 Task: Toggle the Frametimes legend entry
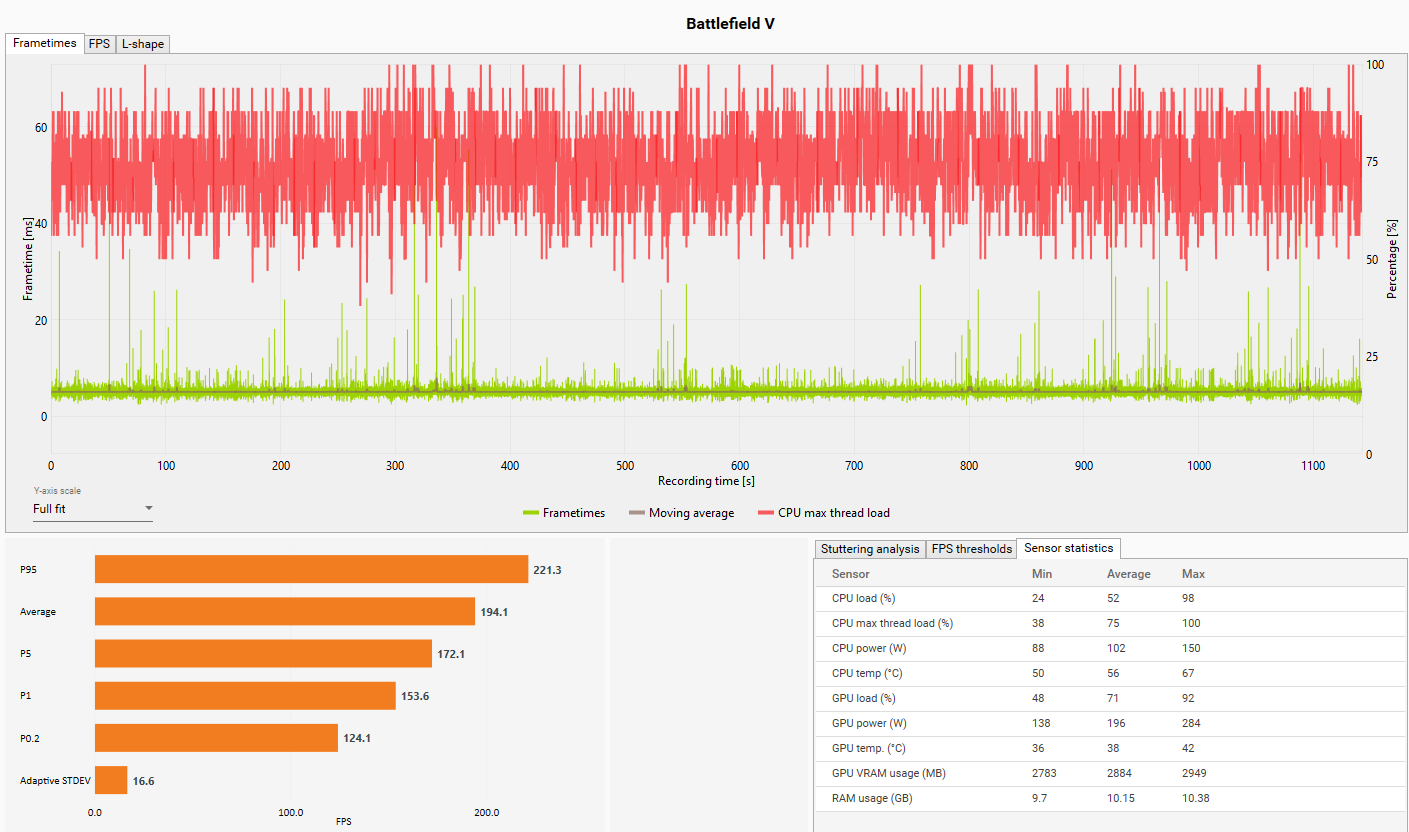tap(564, 513)
